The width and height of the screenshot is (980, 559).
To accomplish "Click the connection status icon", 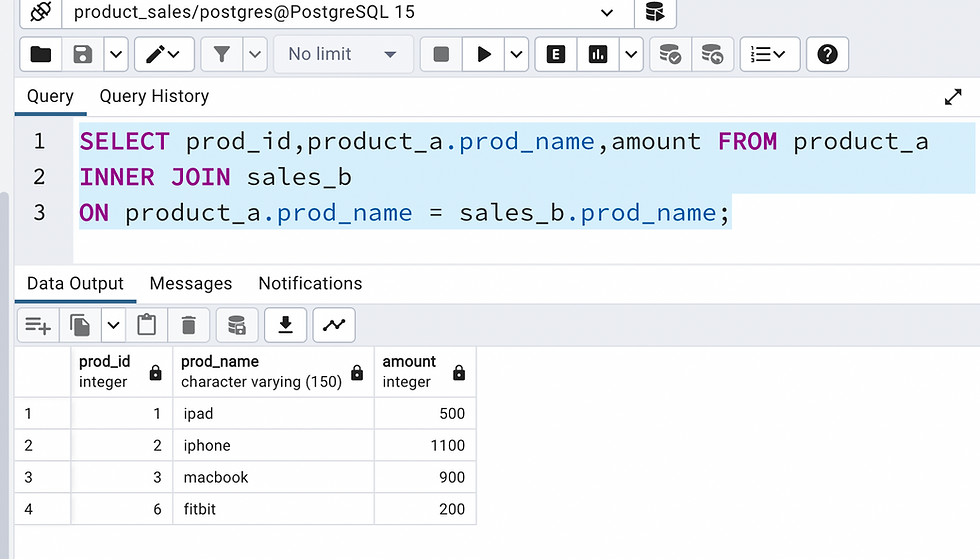I will [41, 12].
